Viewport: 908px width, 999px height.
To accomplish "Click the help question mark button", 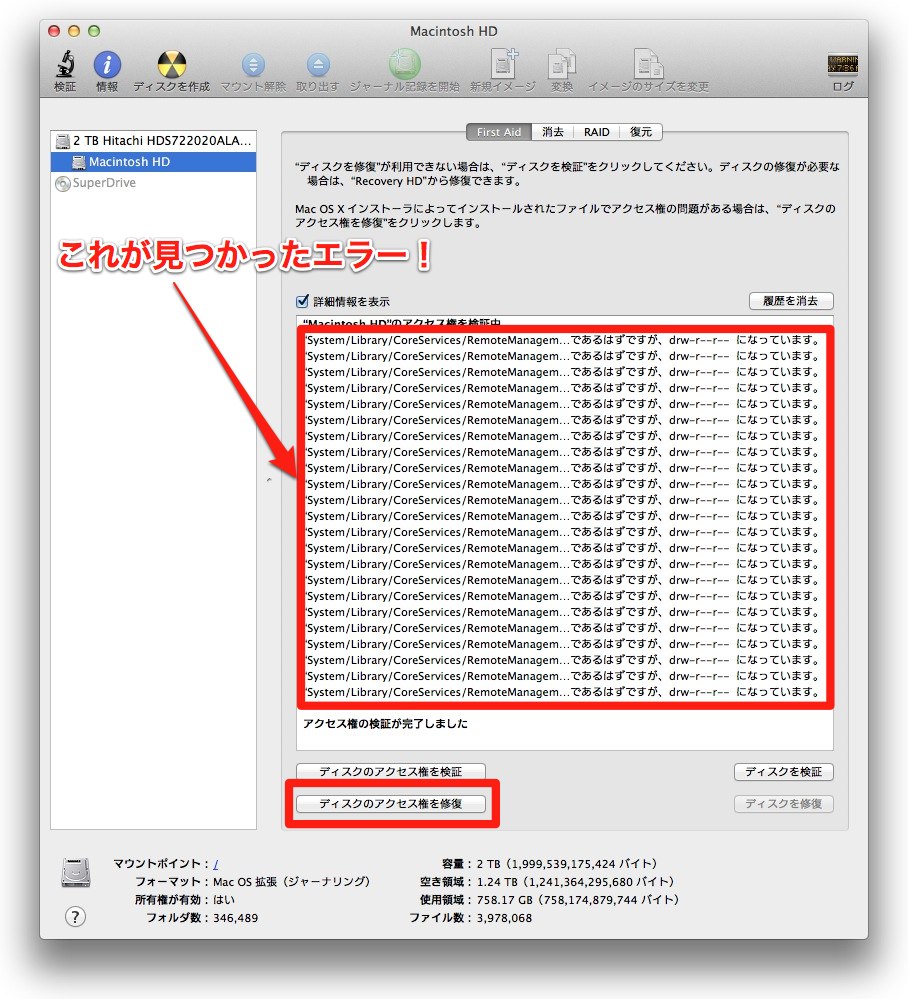I will pyautogui.click(x=75, y=916).
